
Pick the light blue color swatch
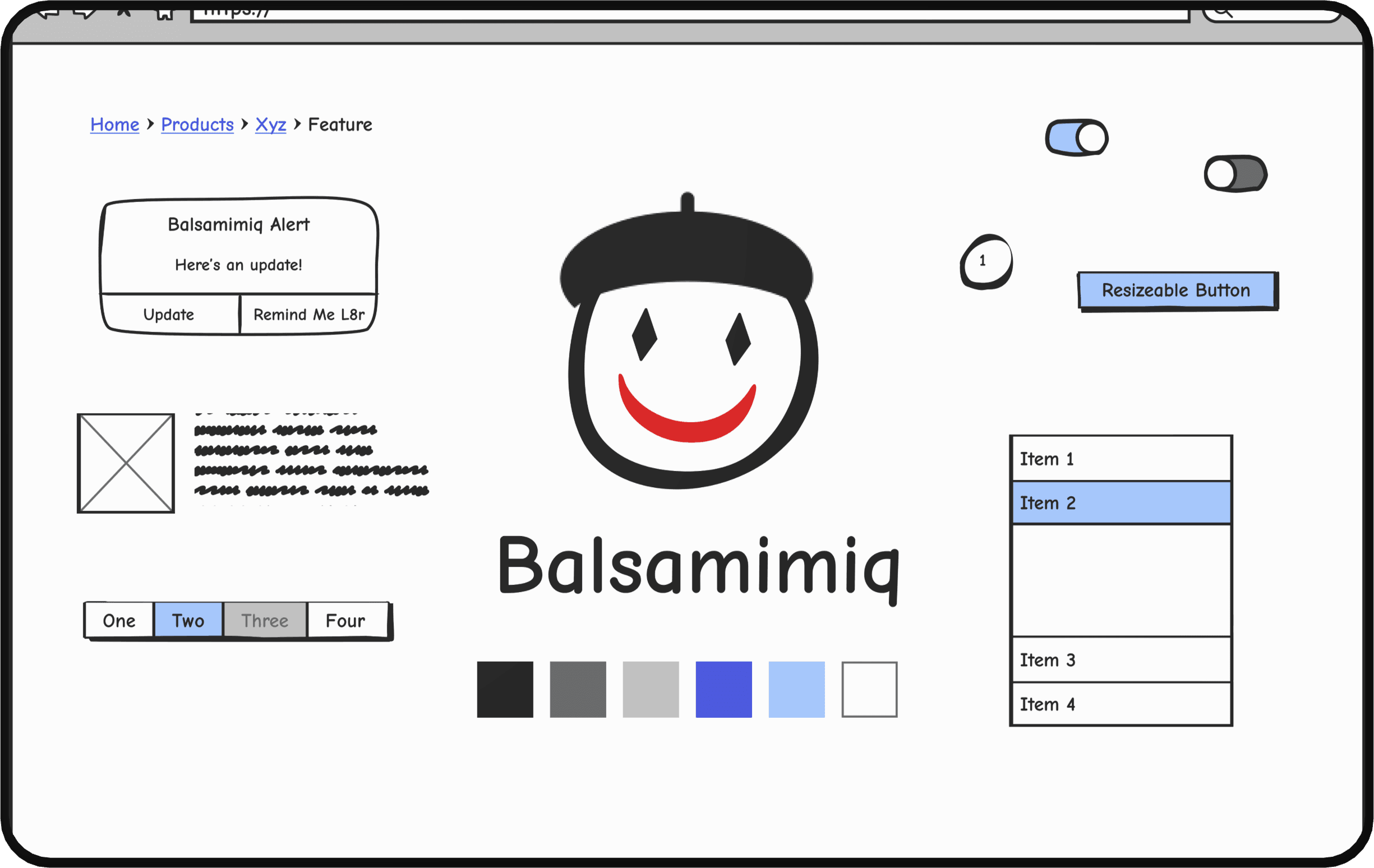[797, 689]
